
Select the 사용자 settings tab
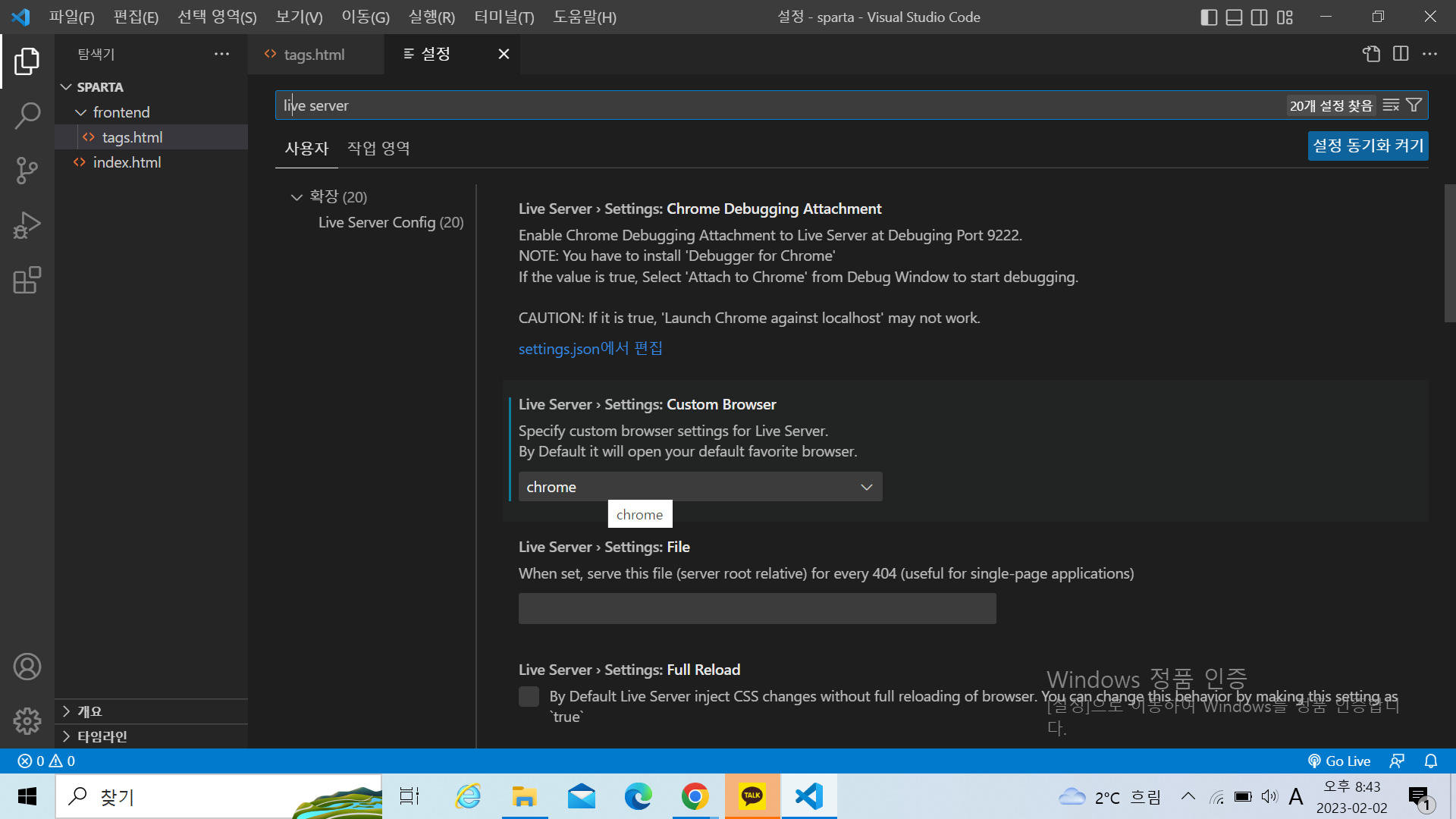(306, 149)
